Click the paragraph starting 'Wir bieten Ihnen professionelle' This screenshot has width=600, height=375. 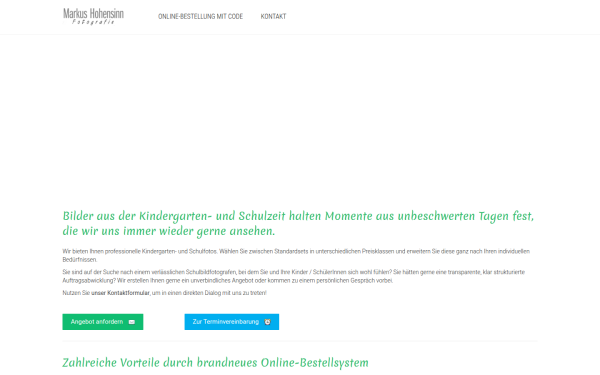coord(296,256)
